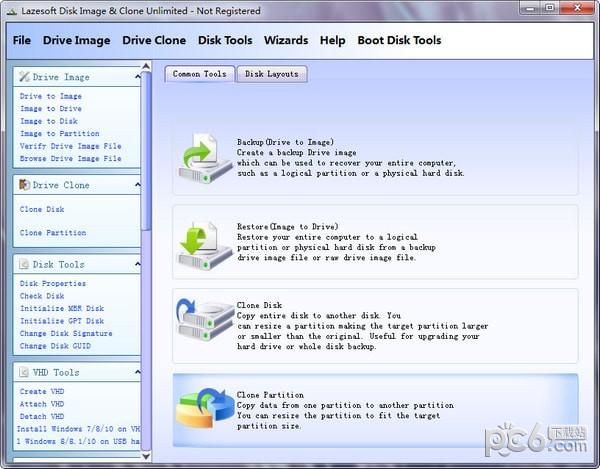Open Disk Properties

(53, 283)
